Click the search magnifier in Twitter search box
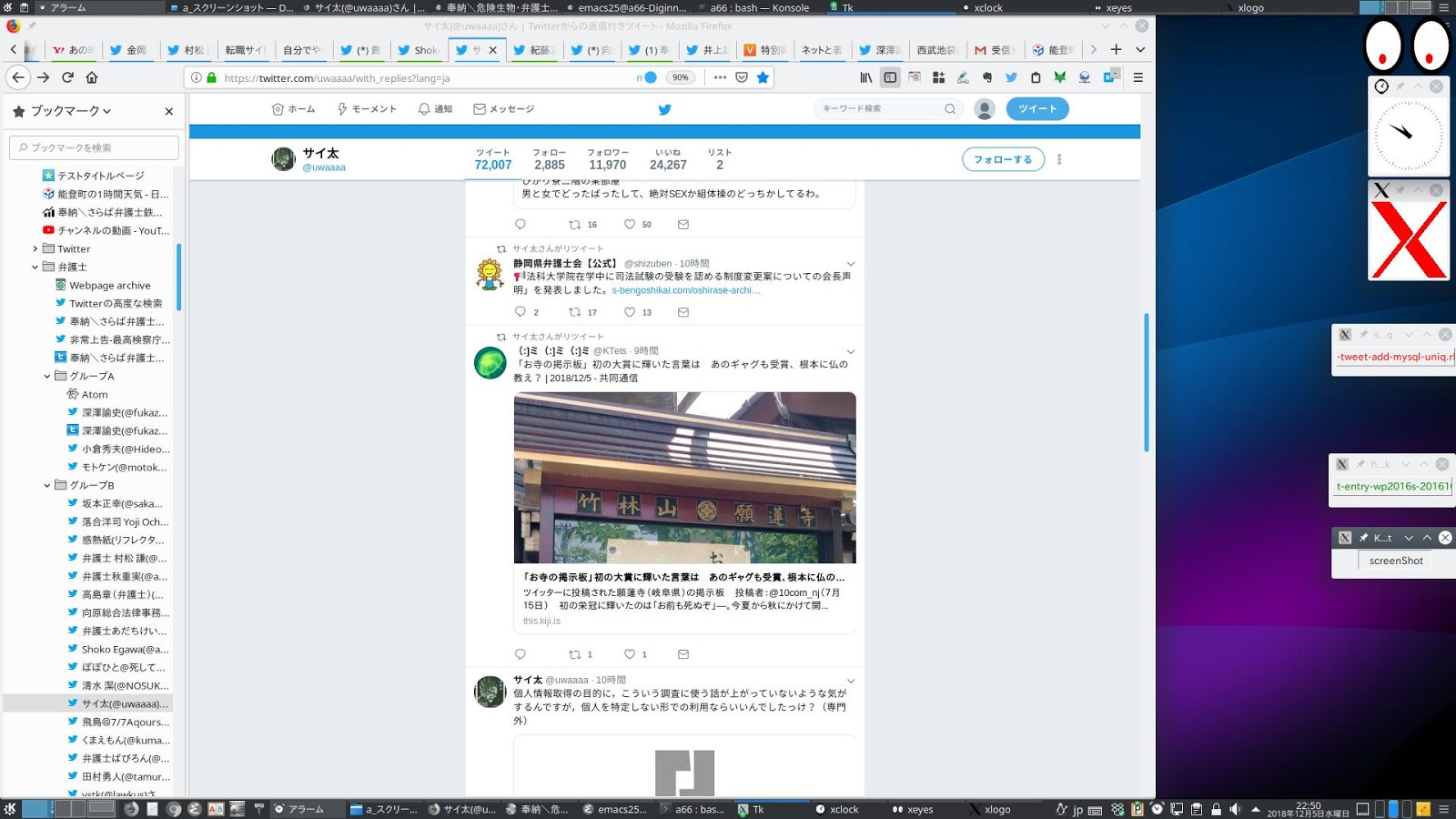1456x819 pixels. pyautogui.click(x=950, y=109)
